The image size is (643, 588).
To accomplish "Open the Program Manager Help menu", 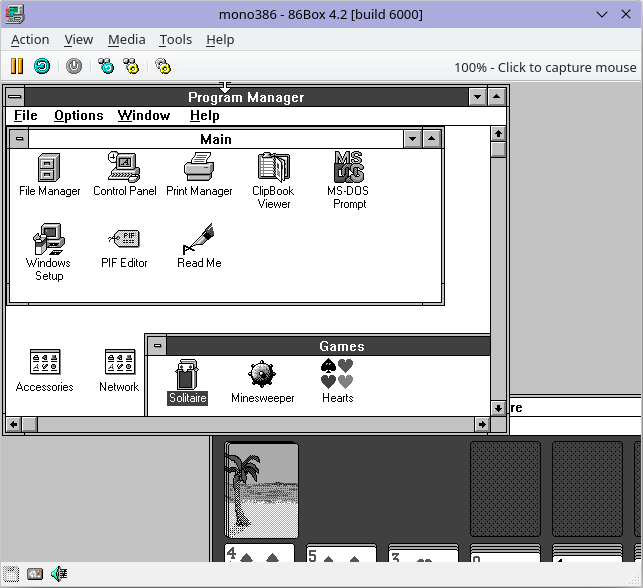I will click(x=205, y=116).
